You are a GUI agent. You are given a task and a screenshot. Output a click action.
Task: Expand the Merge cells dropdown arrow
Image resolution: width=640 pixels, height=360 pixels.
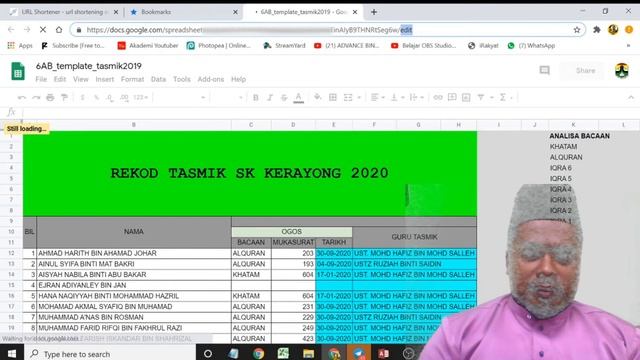pos(359,98)
